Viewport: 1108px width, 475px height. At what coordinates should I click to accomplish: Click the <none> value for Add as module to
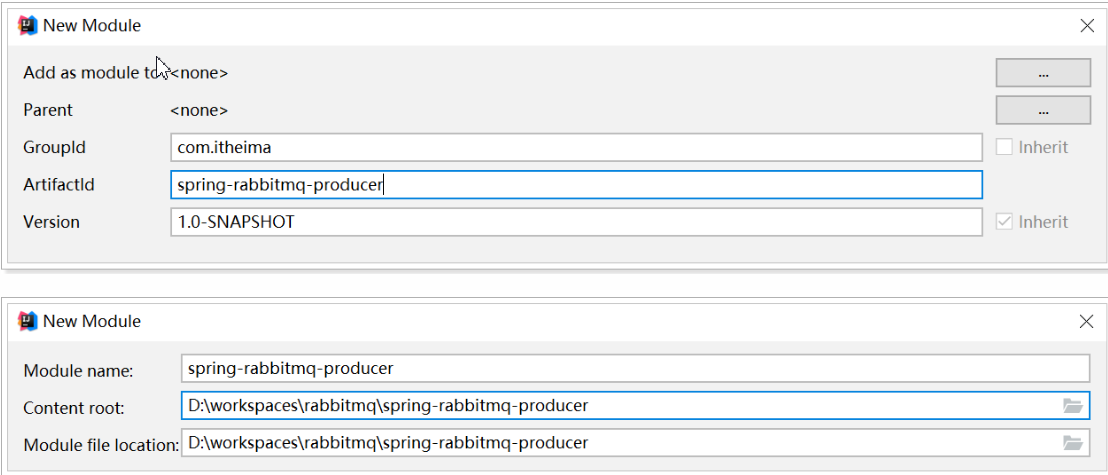tap(200, 73)
